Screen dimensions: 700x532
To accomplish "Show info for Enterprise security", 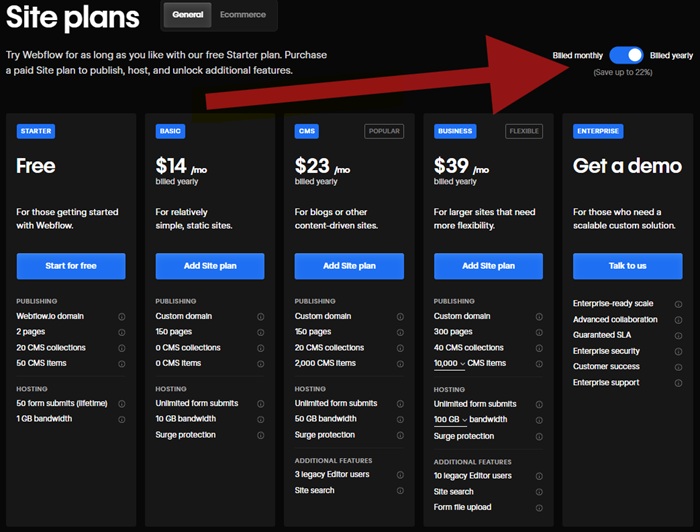I will (679, 352).
